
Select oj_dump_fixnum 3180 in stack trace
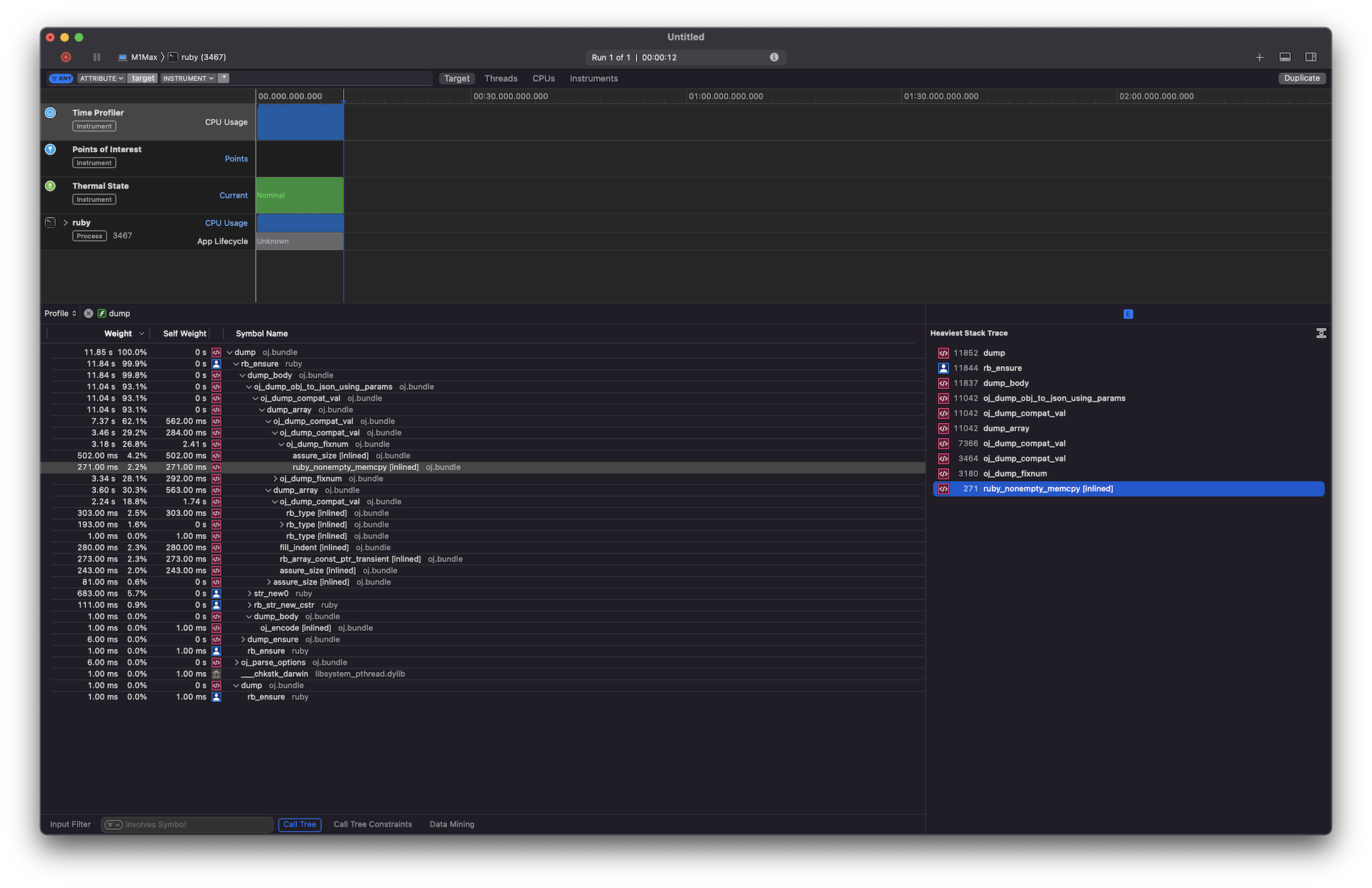(x=1128, y=474)
